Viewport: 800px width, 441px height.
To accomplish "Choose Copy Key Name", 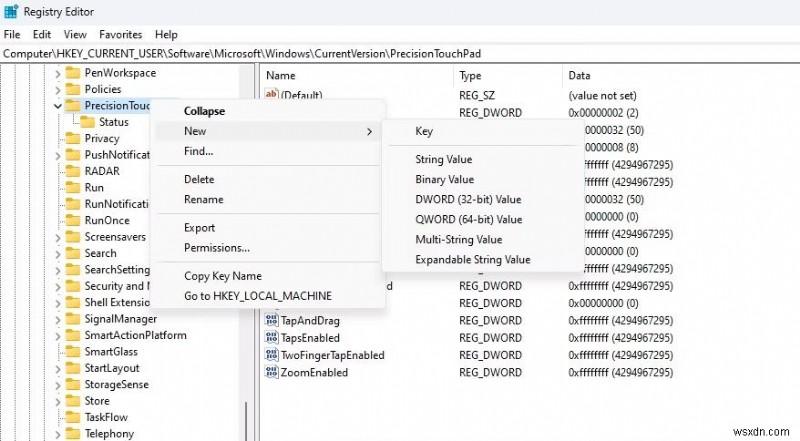I will pyautogui.click(x=268, y=276).
